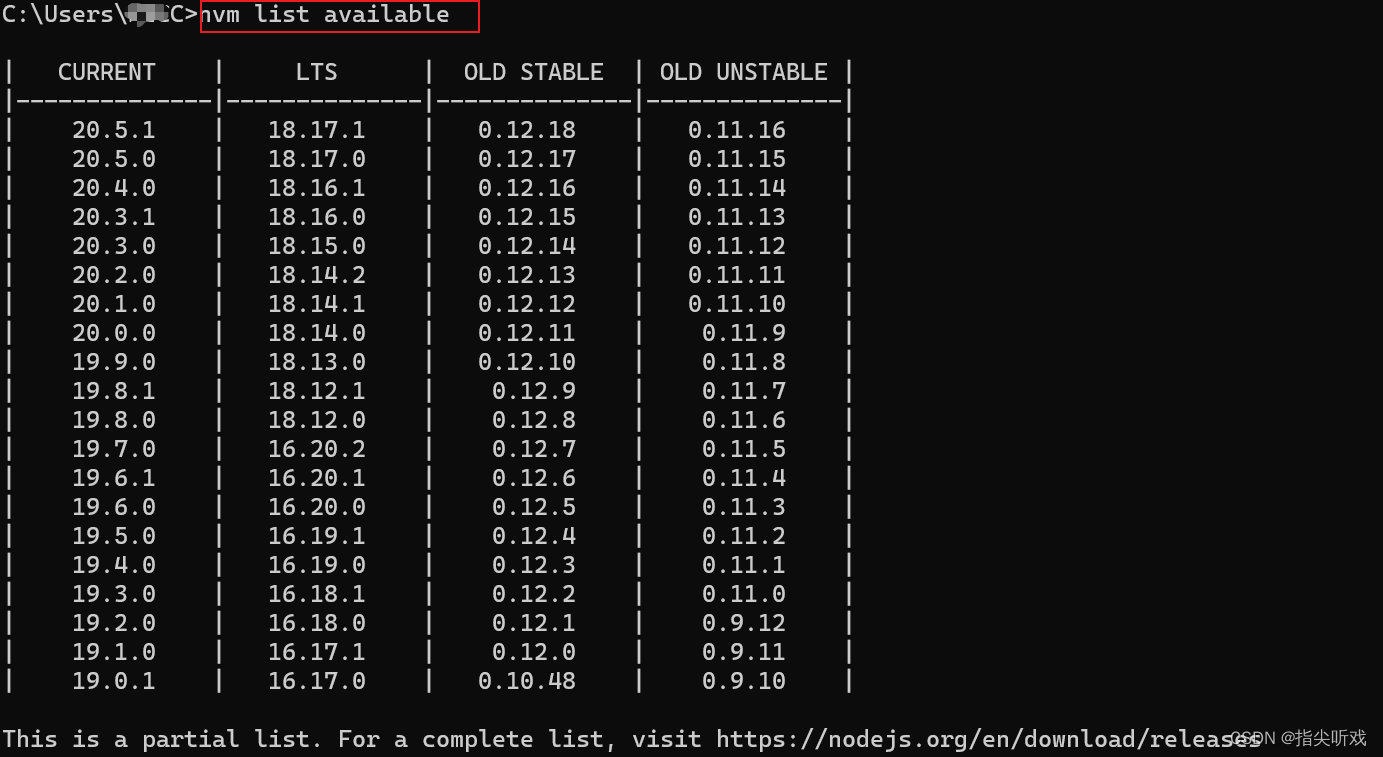This screenshot has width=1383, height=757.
Task: Select old unstable version 0.9.10
Action: point(744,682)
